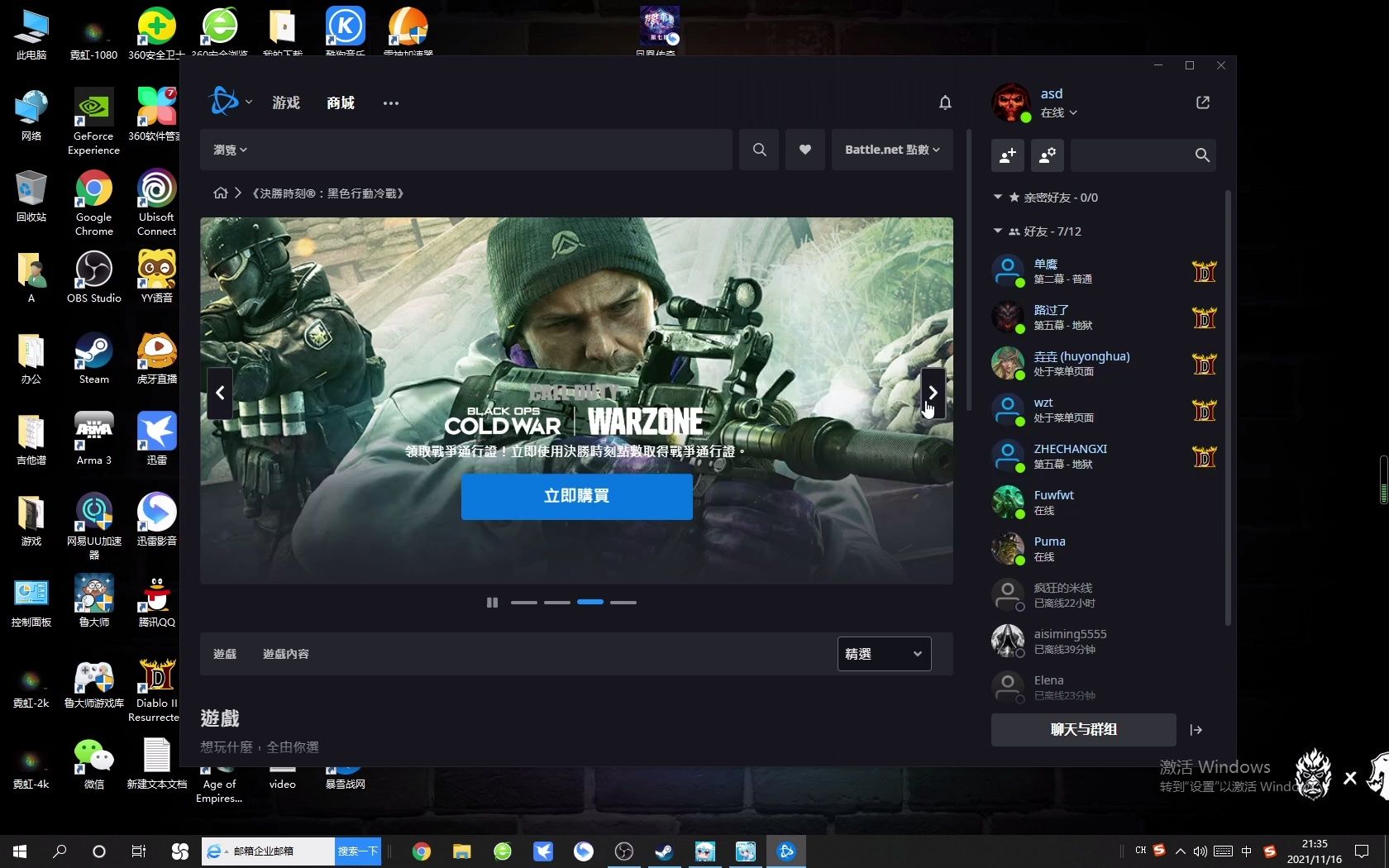Select offline friend 疯狂的米线
This screenshot has height=868, width=1389.
pyautogui.click(x=1105, y=595)
